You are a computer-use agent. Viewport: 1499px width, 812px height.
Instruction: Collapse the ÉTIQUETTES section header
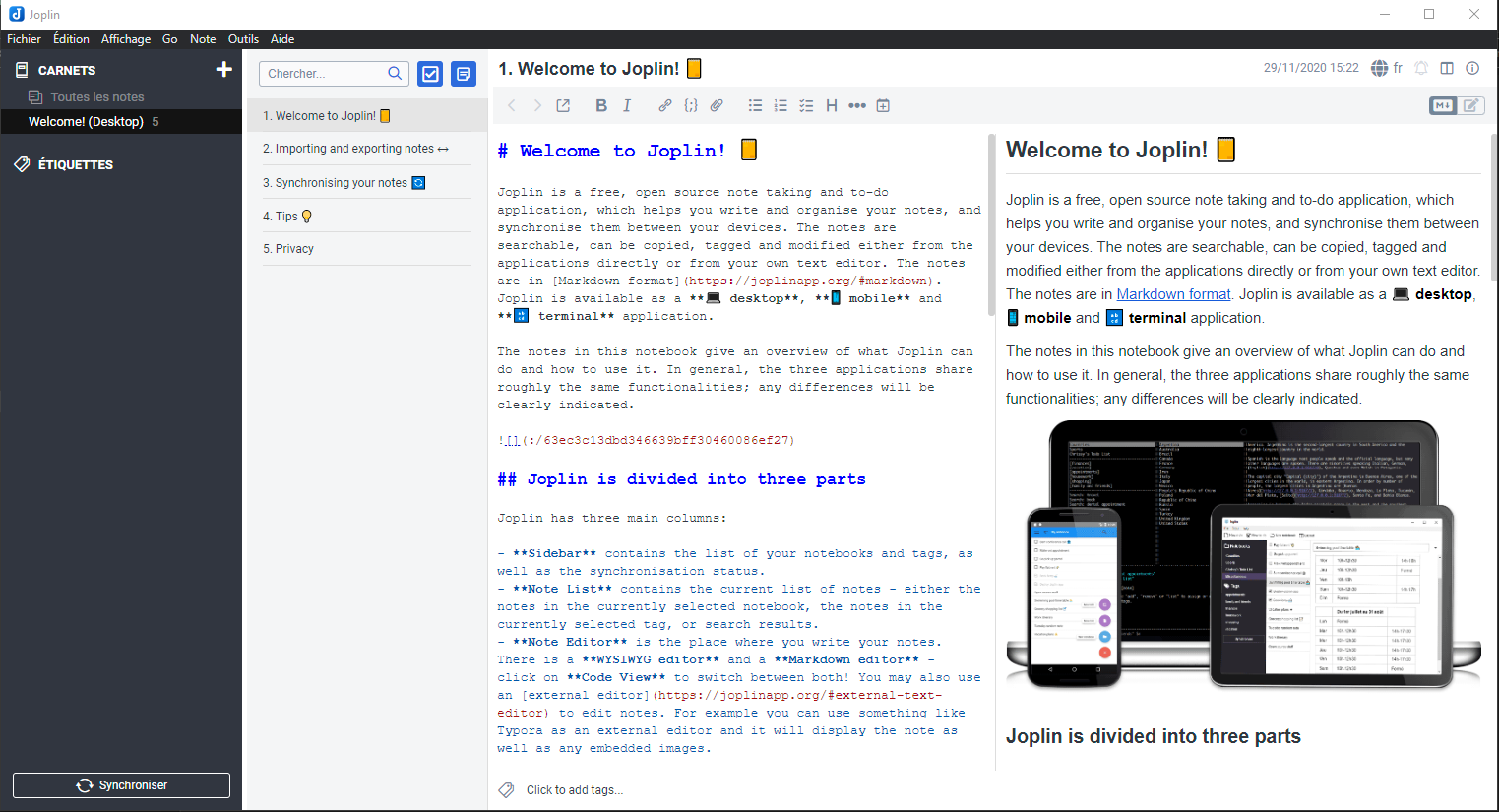76,164
